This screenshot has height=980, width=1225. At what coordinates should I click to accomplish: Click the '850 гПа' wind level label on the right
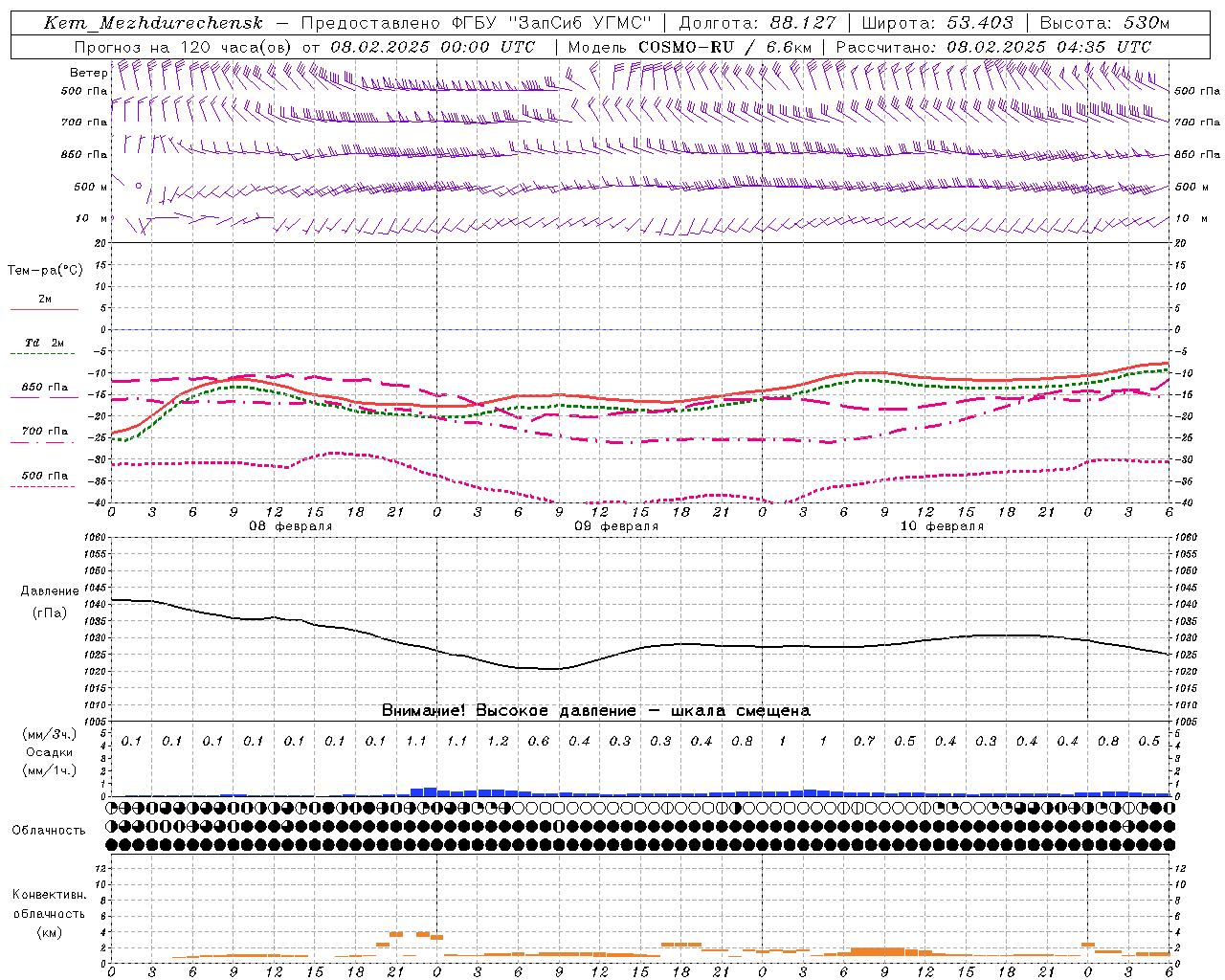pos(1197,154)
